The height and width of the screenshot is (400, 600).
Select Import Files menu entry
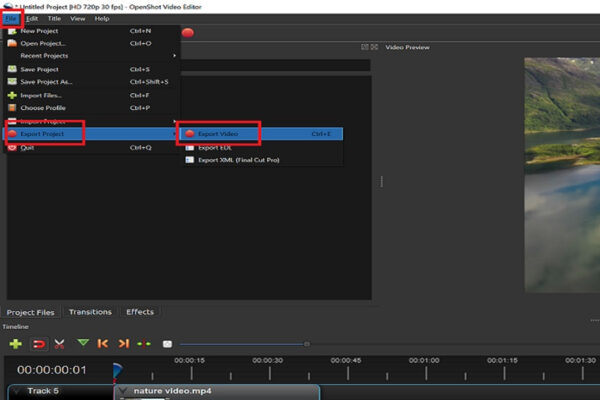pyautogui.click(x=42, y=95)
